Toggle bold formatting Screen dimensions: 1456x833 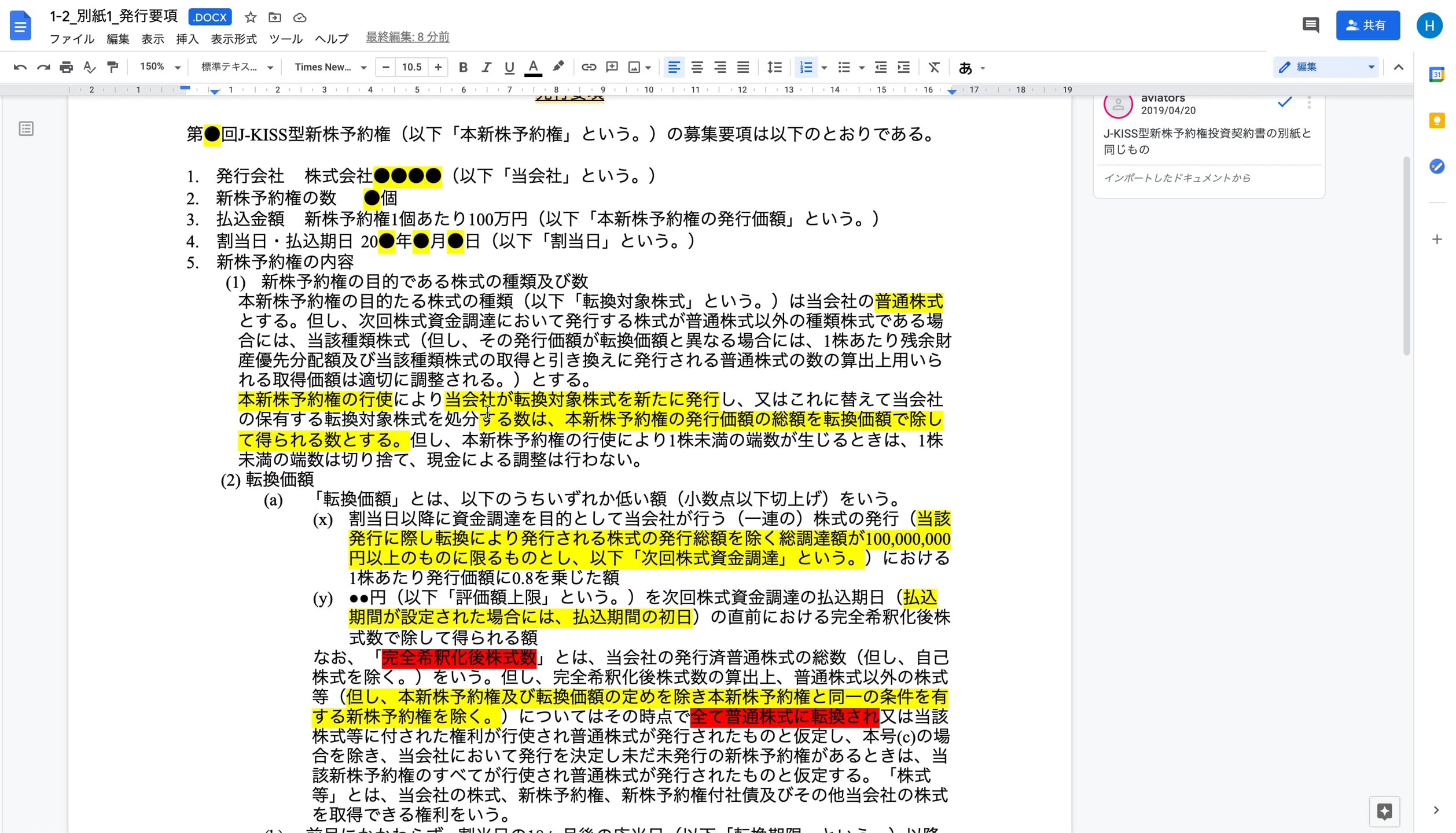(463, 67)
